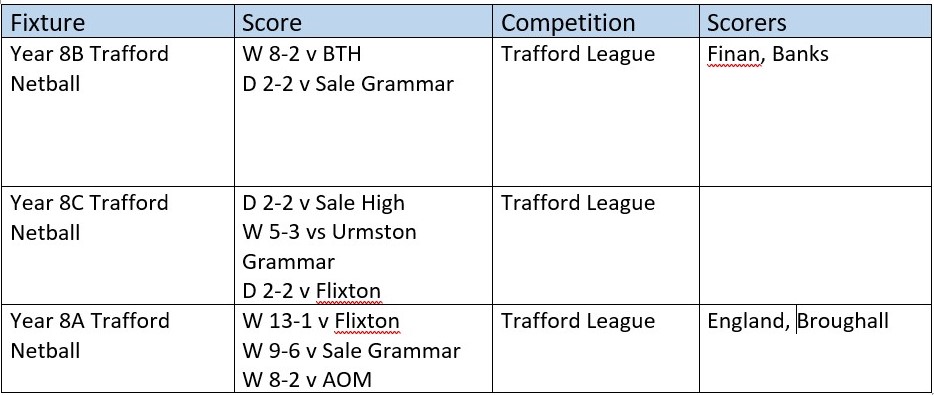The width and height of the screenshot is (934, 395).
Task: Click the Competition column header cell
Action: (x=596, y=23)
